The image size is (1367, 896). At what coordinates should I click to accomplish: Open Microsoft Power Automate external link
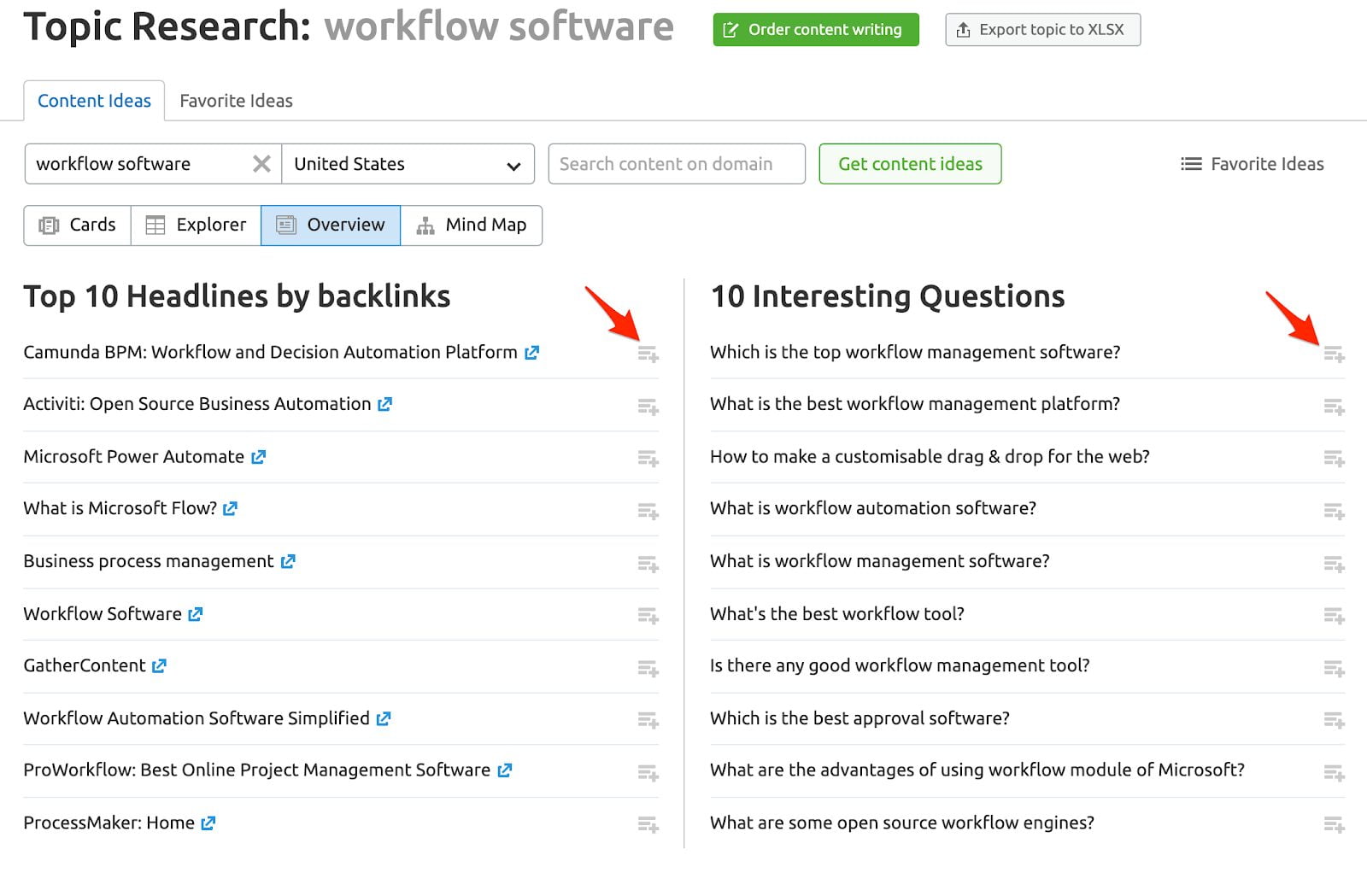pos(258,457)
